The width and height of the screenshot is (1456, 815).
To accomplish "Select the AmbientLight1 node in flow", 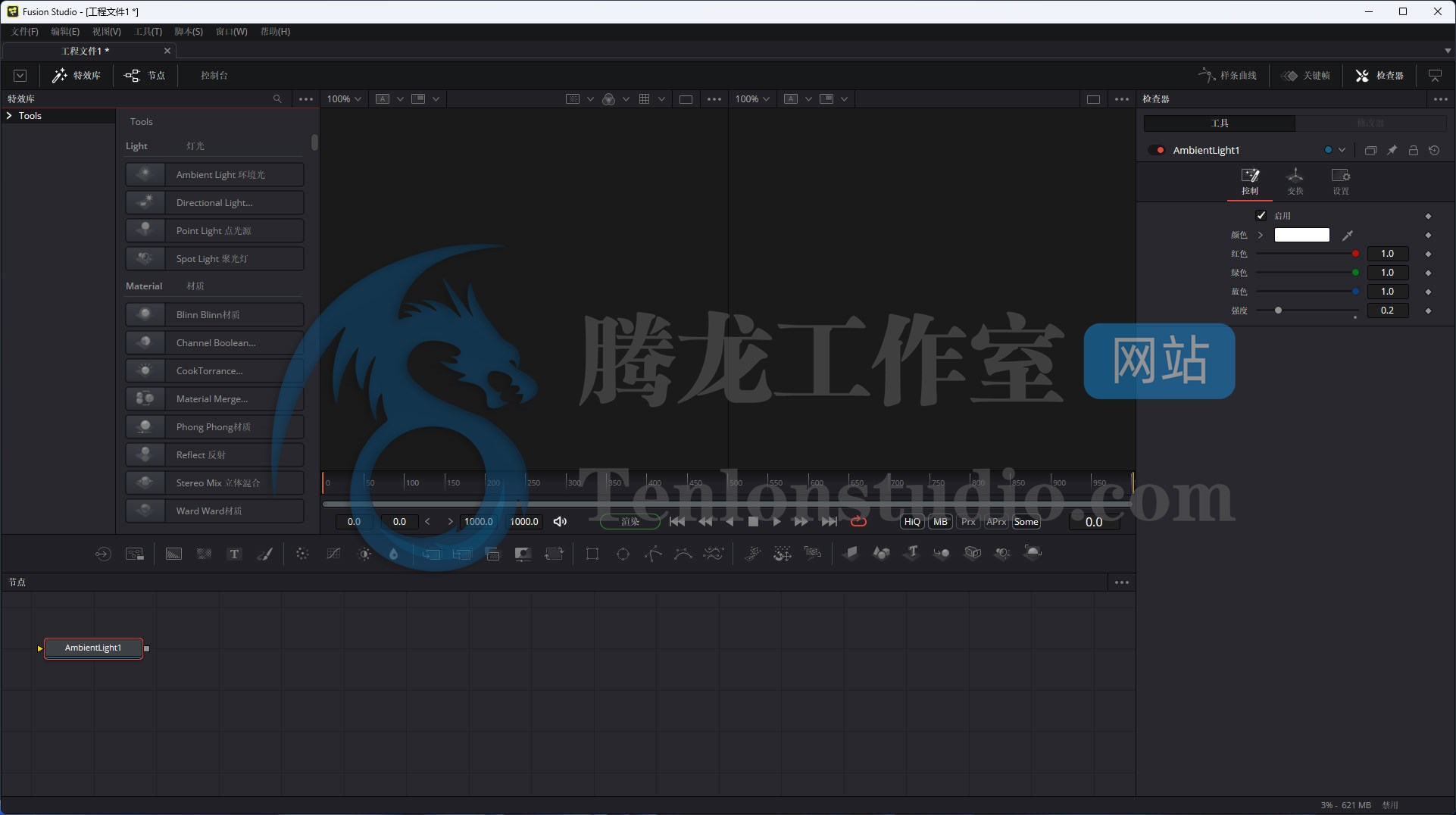I will 93,648.
